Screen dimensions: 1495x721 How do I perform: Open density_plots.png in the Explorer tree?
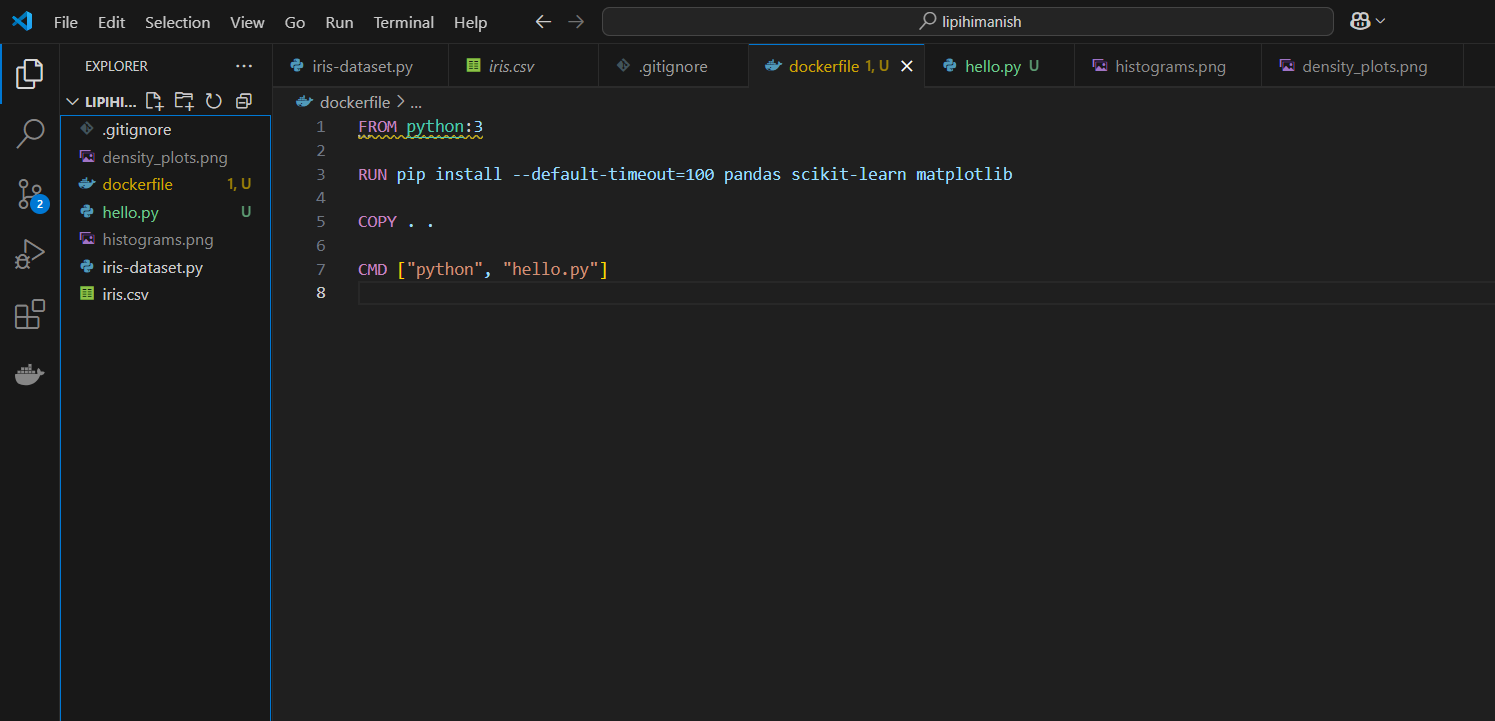[165, 157]
